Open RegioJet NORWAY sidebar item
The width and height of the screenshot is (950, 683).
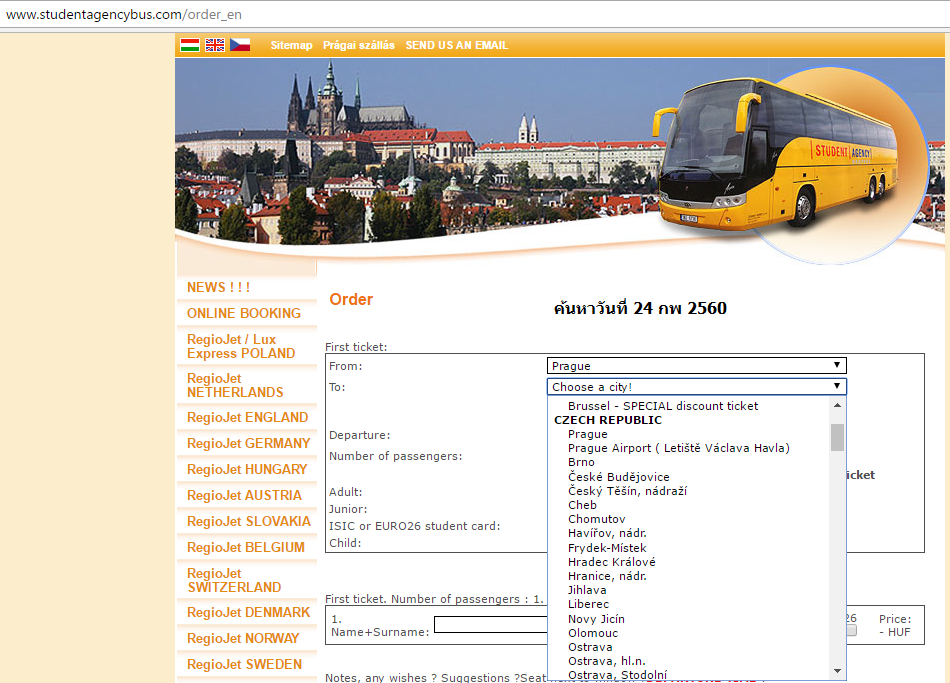coord(243,639)
